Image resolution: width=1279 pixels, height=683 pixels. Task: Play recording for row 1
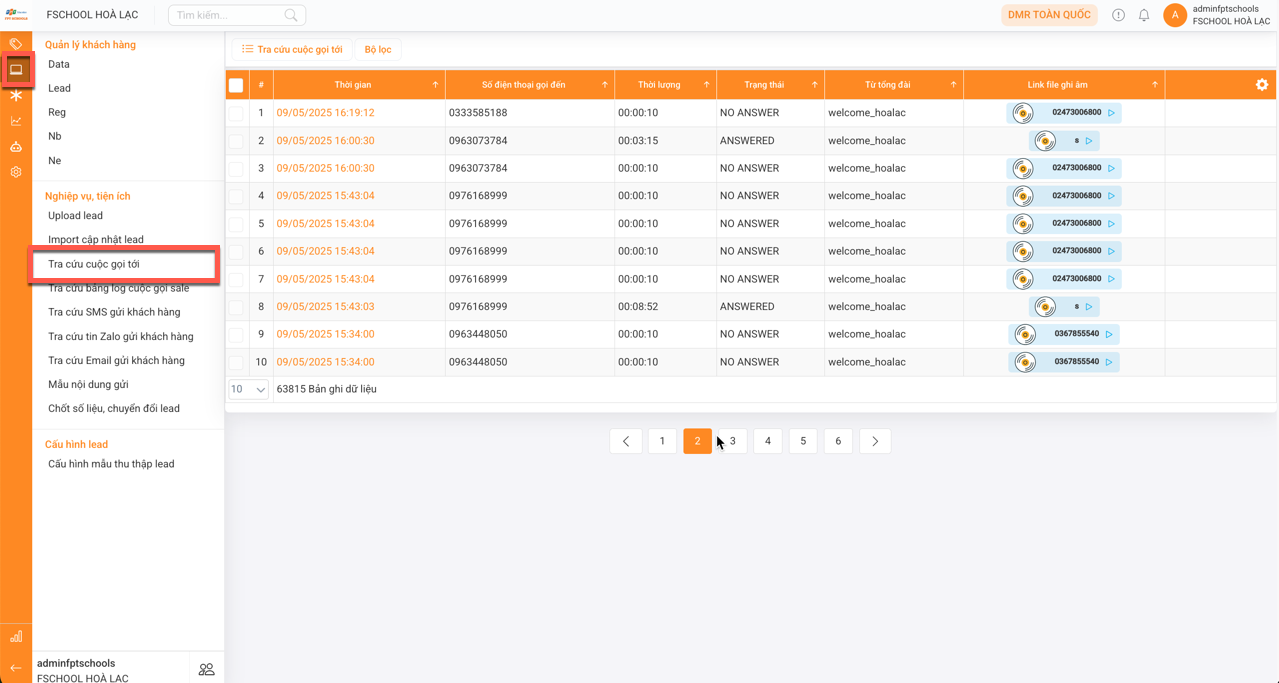pos(1111,113)
